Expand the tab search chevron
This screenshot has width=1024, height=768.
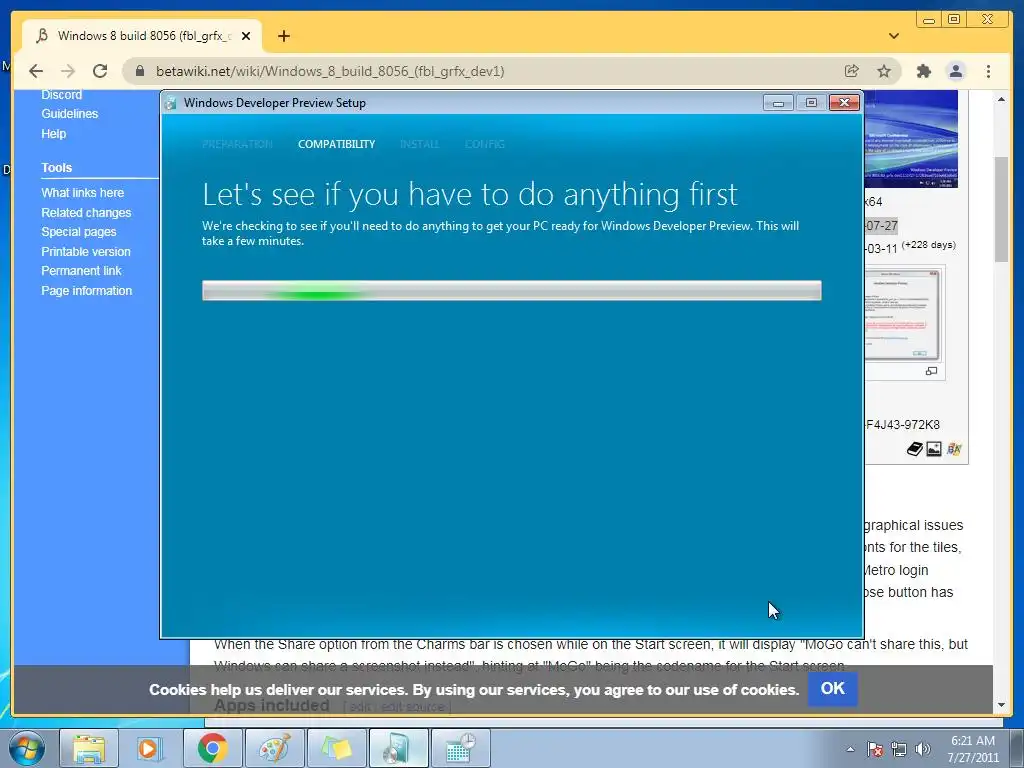pos(894,36)
